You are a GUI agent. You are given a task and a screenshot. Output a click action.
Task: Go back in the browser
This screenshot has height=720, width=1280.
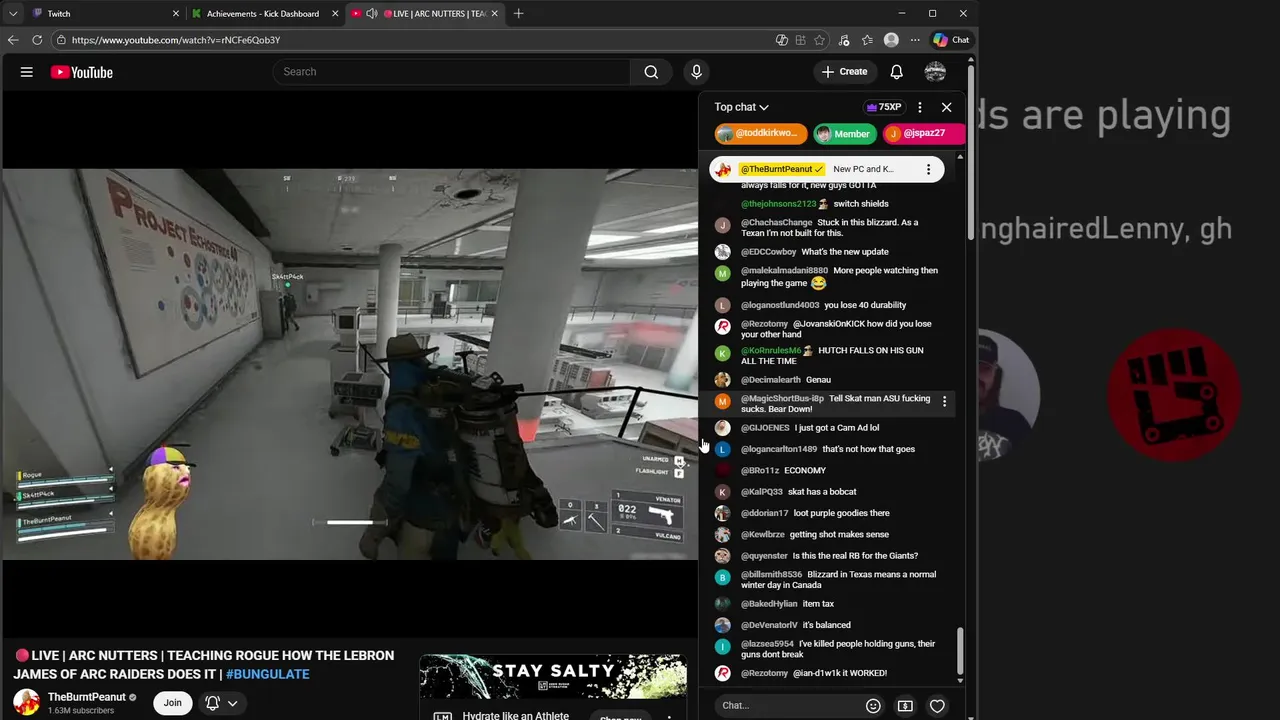coord(13,40)
